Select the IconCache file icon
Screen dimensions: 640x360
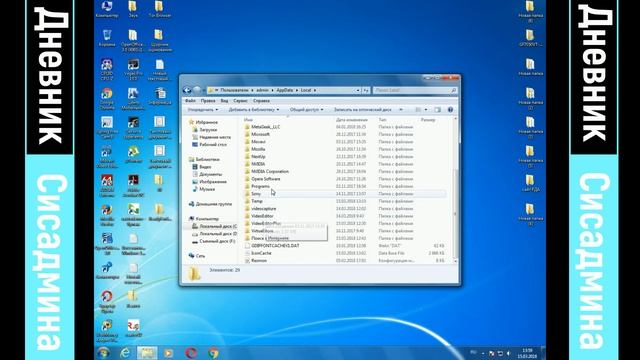pyautogui.click(x=247, y=253)
